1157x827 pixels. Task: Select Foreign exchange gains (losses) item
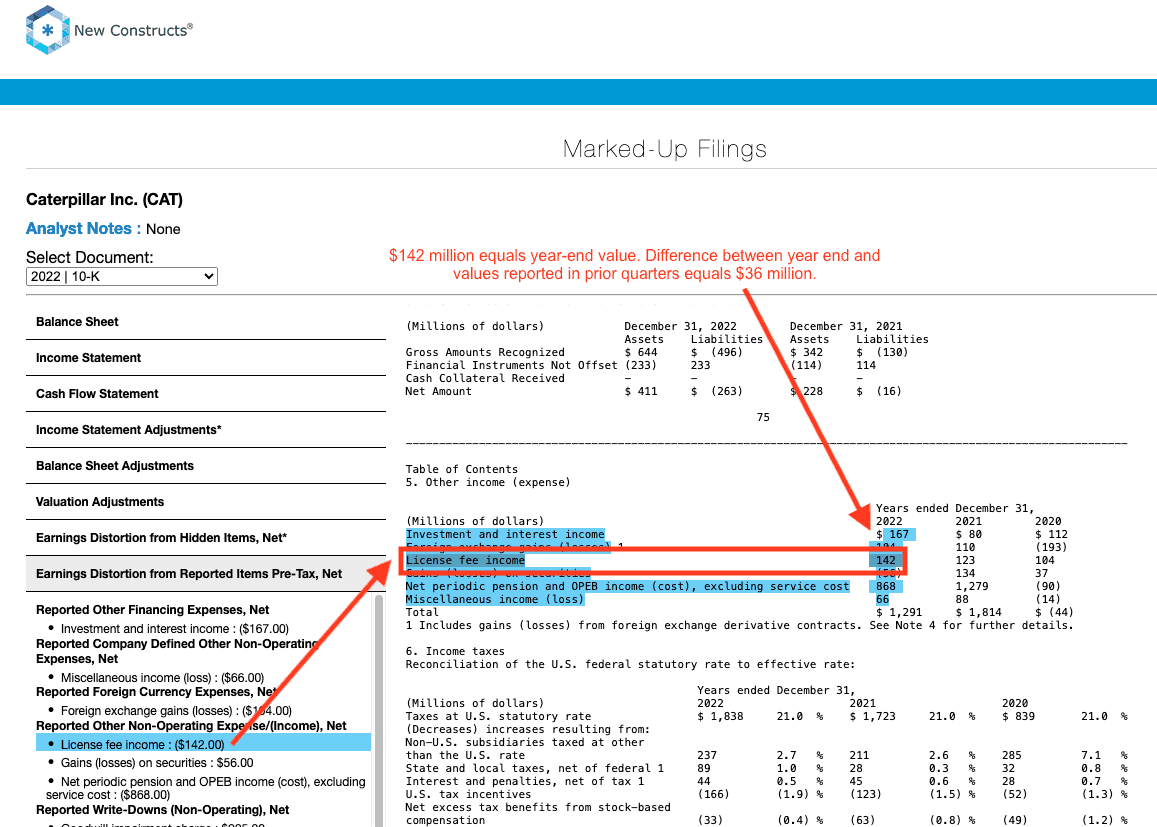coord(176,710)
